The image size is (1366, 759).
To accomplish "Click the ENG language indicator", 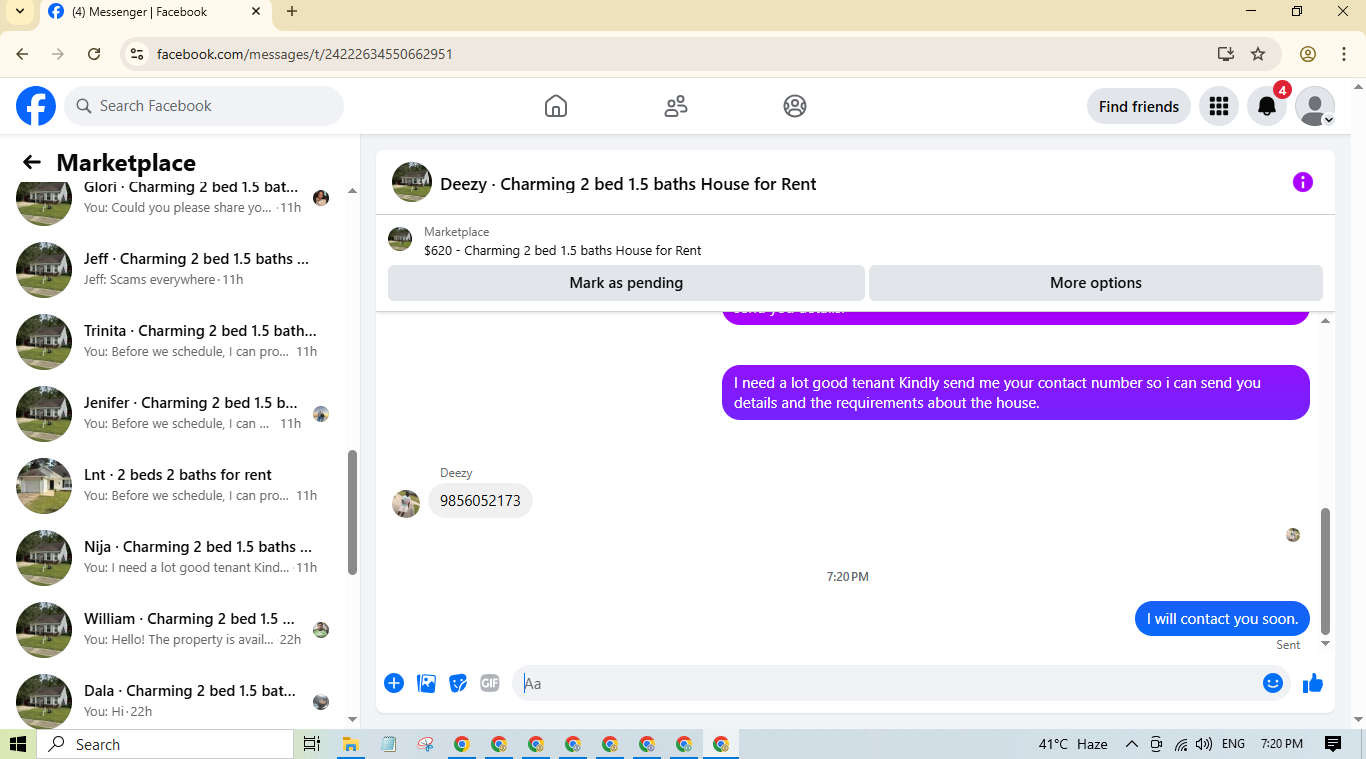I will coord(1233,744).
